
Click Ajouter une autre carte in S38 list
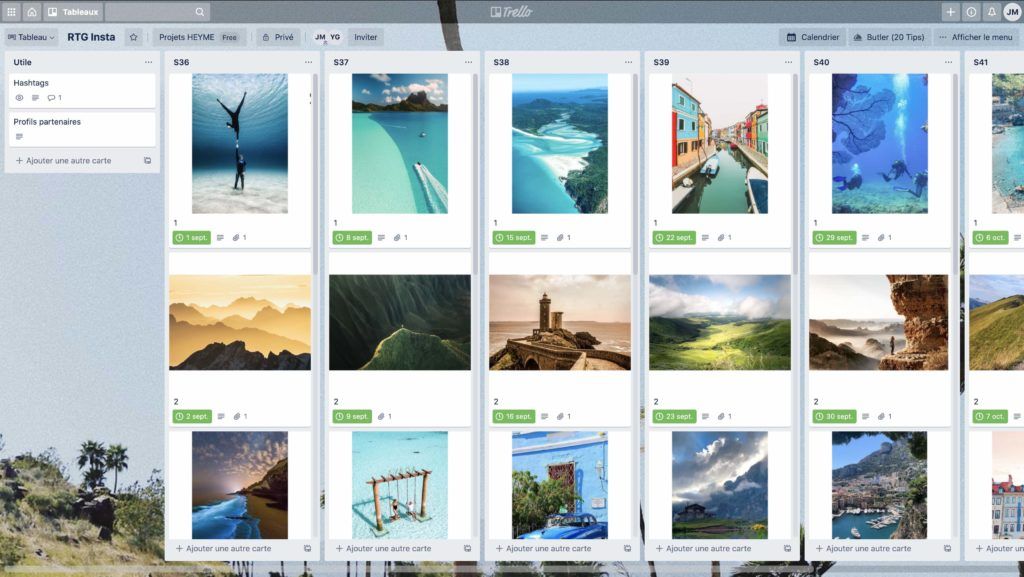(x=543, y=549)
